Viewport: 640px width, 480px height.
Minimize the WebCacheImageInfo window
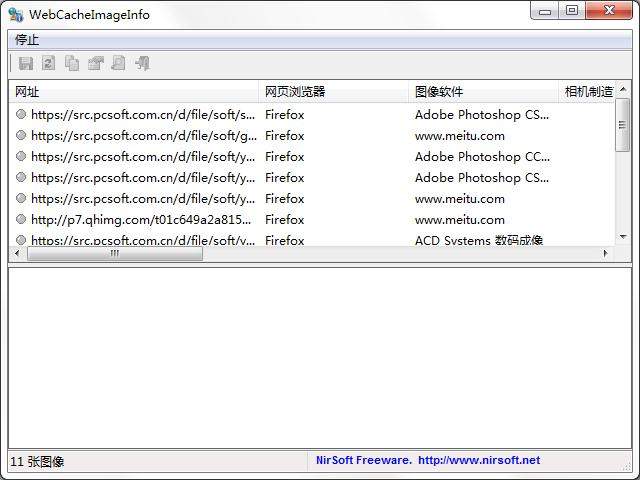click(x=544, y=11)
